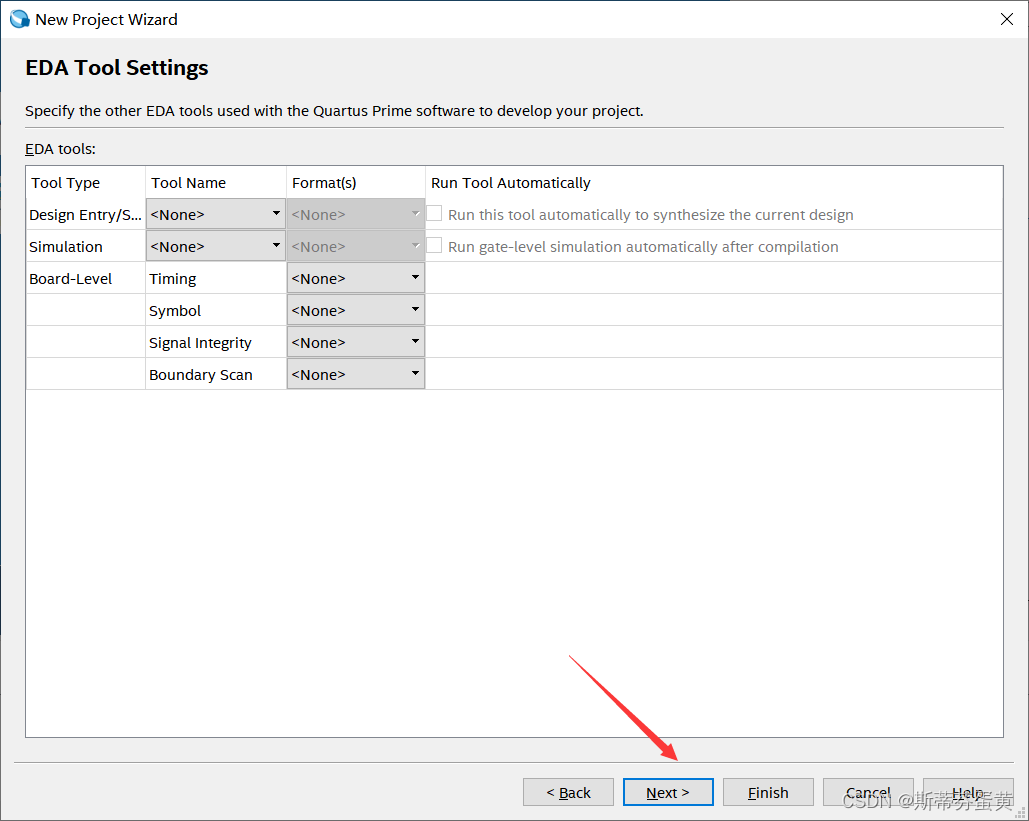Screen dimensions: 1029x821
Task: Click the Finish button
Action: click(768, 792)
